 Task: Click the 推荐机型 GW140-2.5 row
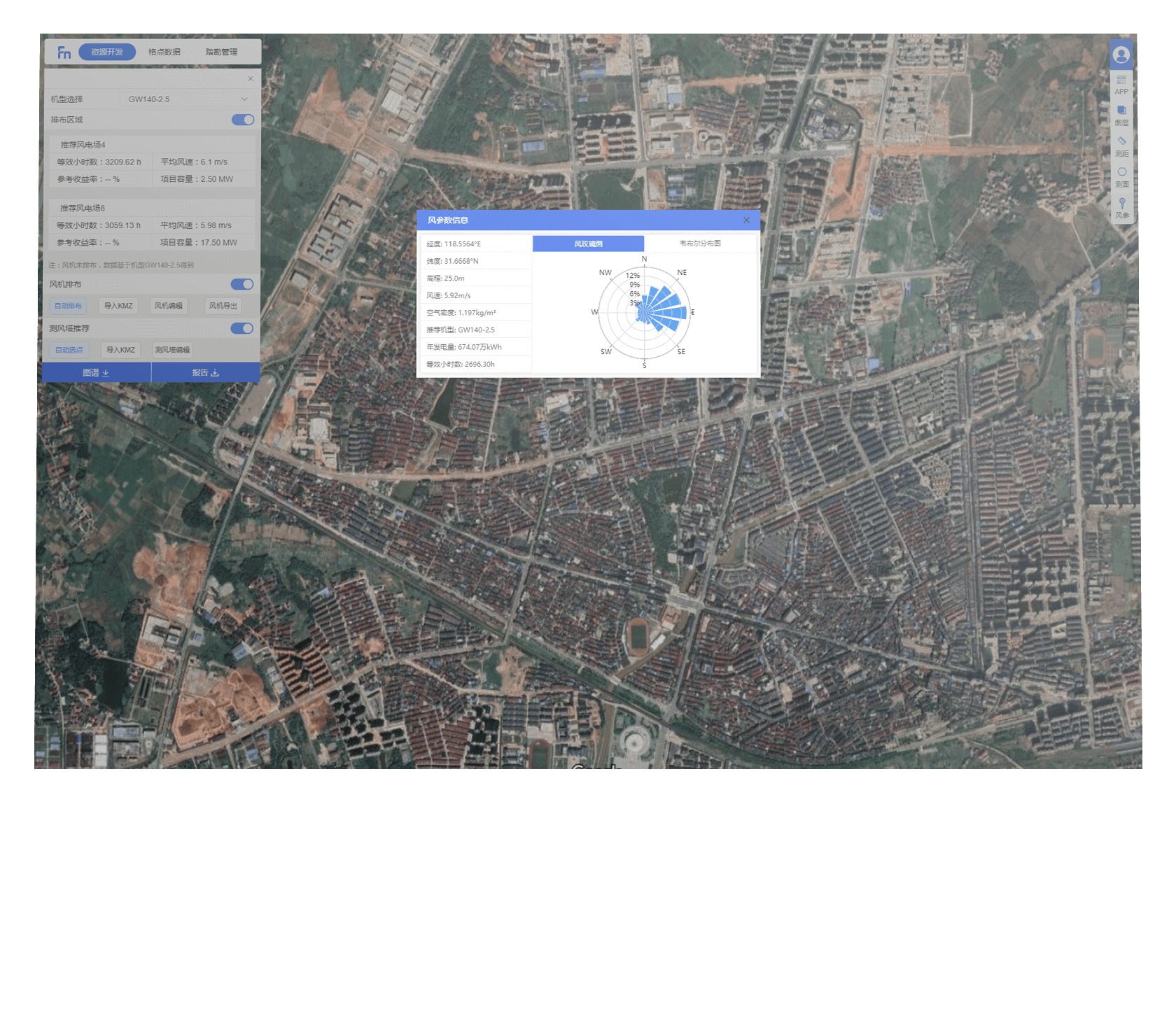[x=476, y=330]
